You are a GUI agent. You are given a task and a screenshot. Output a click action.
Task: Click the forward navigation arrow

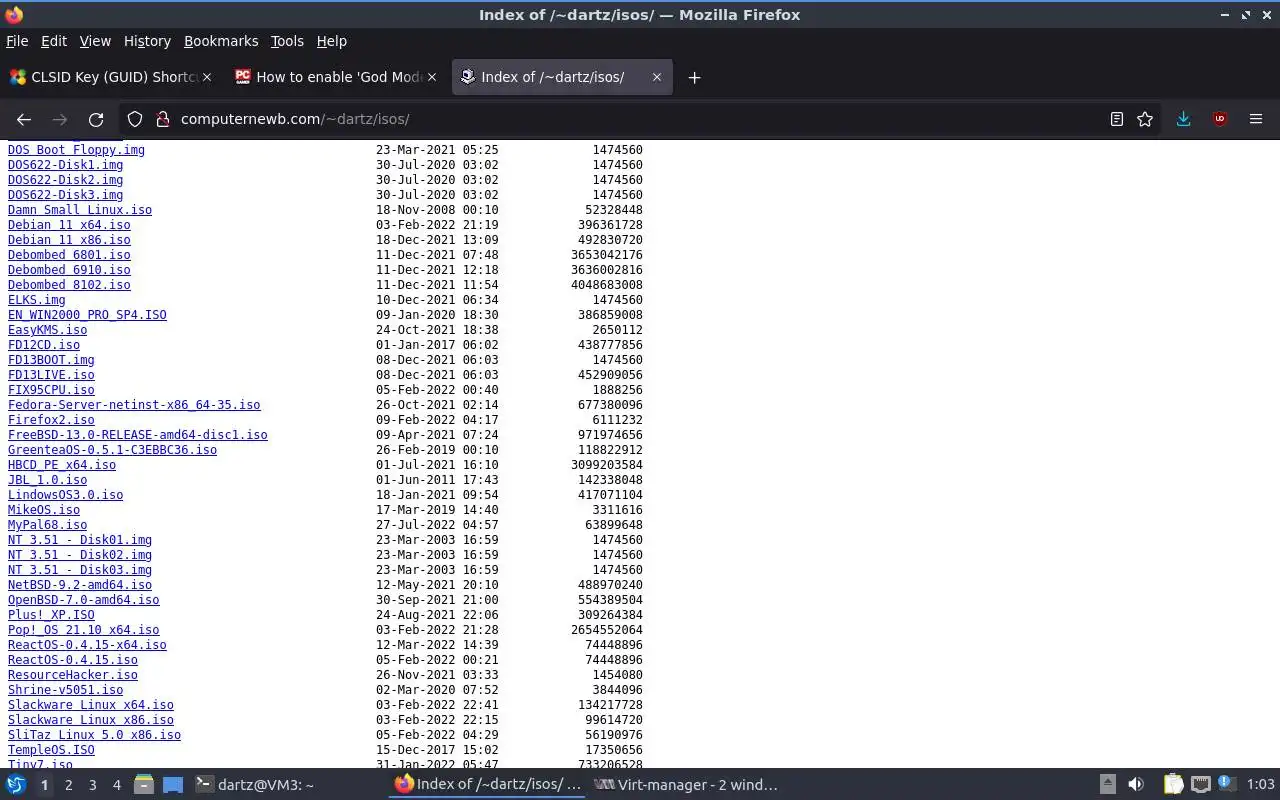60,119
